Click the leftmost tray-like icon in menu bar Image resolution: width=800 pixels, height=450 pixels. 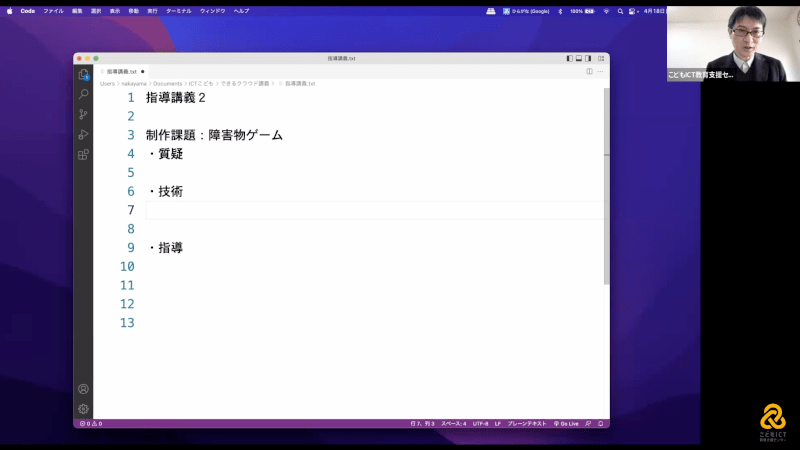490,11
